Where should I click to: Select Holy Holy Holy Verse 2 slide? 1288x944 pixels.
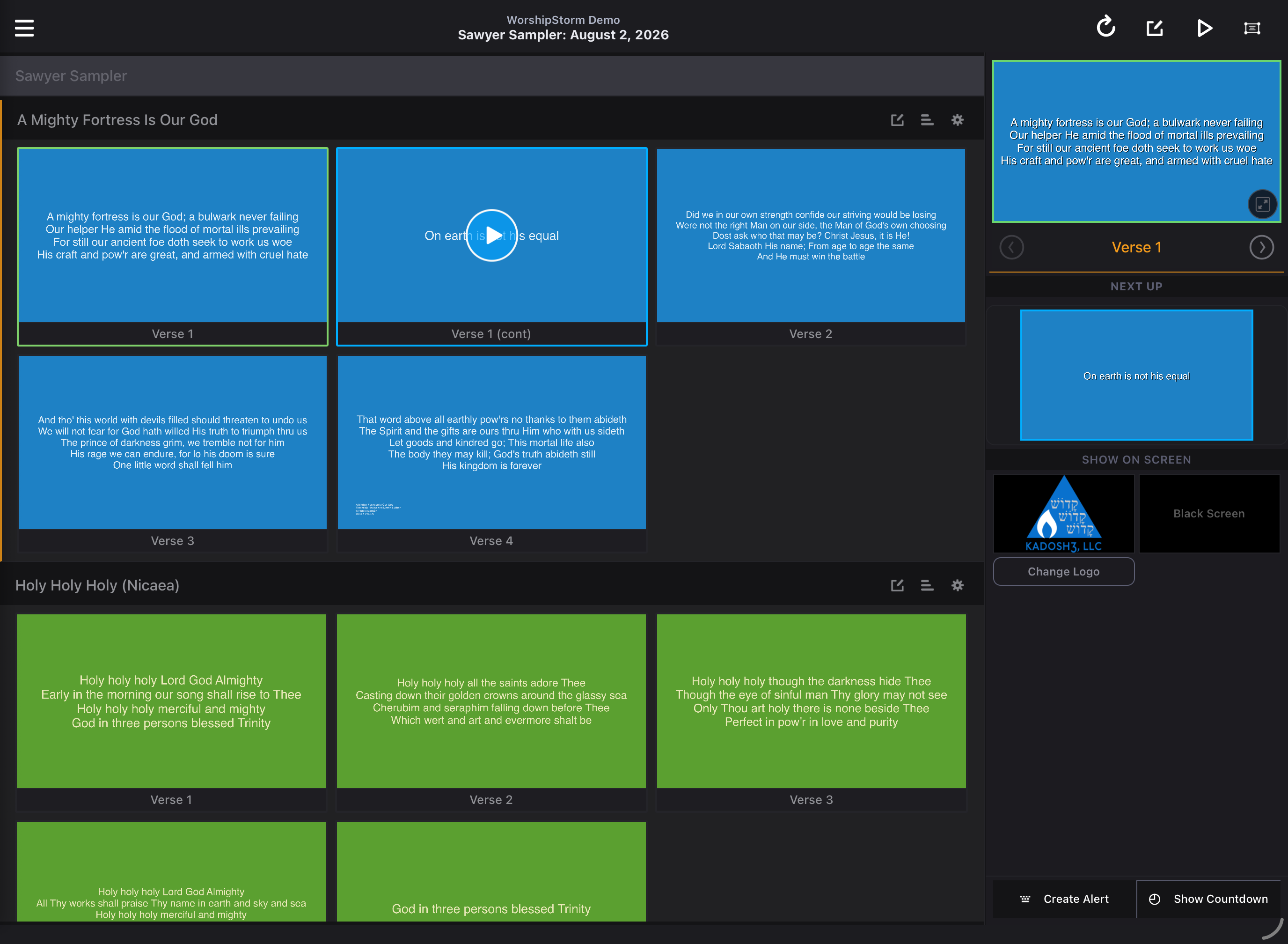pyautogui.click(x=491, y=712)
